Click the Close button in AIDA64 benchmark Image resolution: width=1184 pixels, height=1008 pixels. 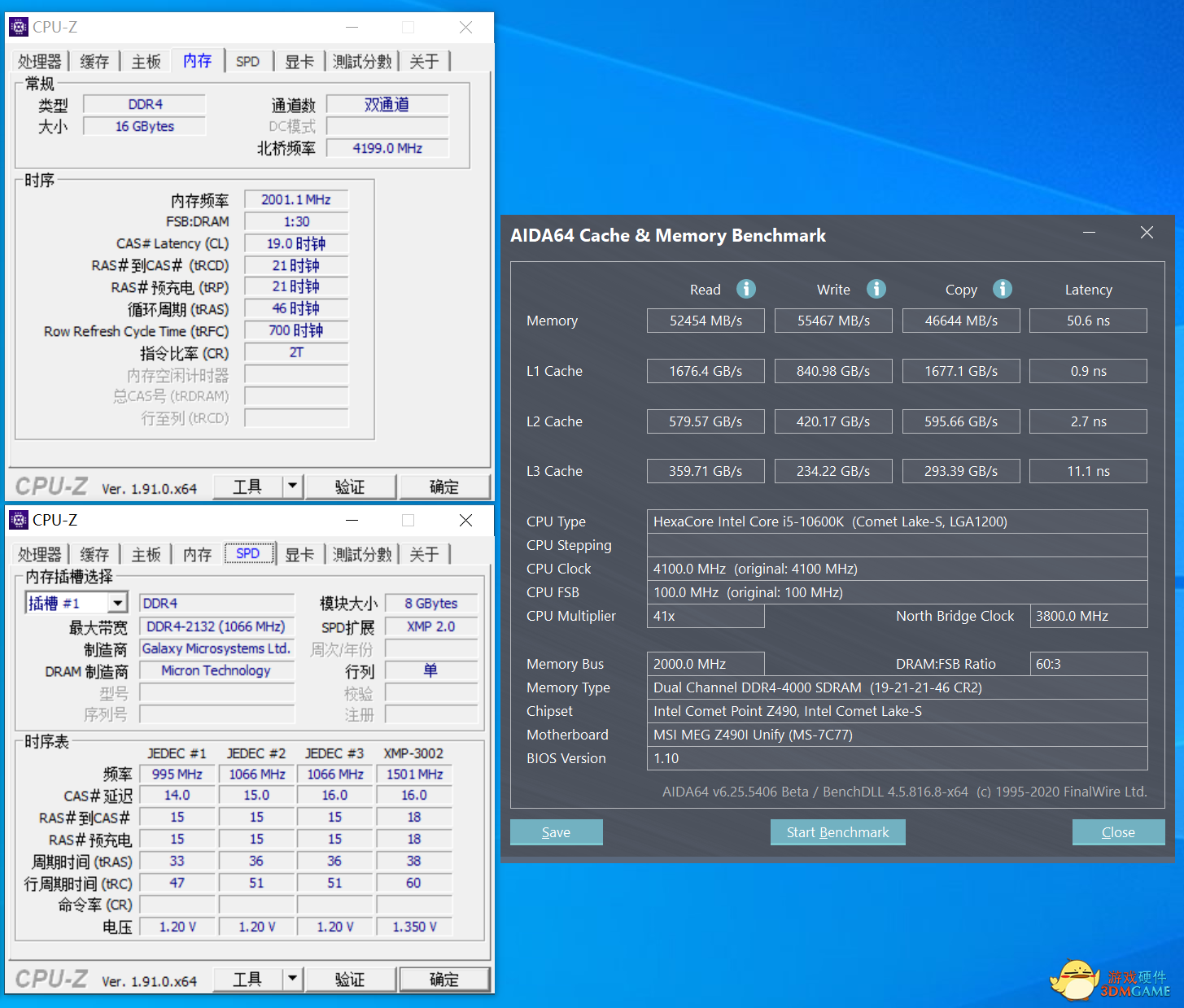click(x=1119, y=832)
